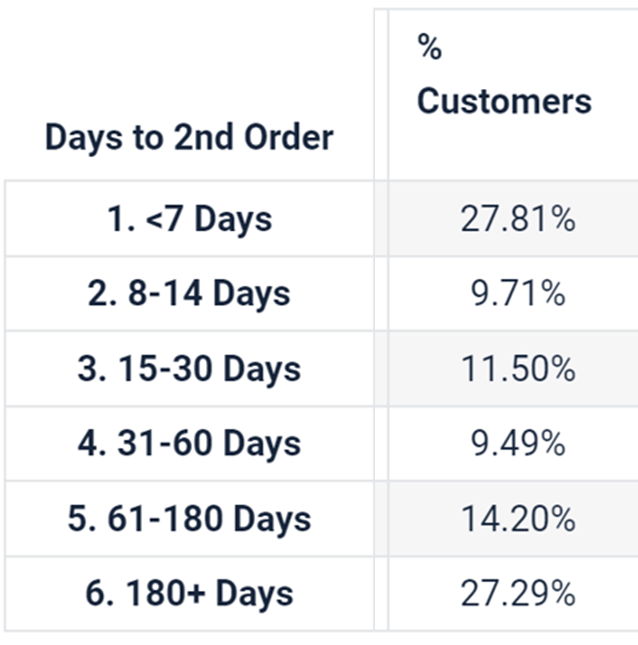The width and height of the screenshot is (638, 645).
Task: Select the '4. 31-60 Days' row label
Action: pos(189,443)
